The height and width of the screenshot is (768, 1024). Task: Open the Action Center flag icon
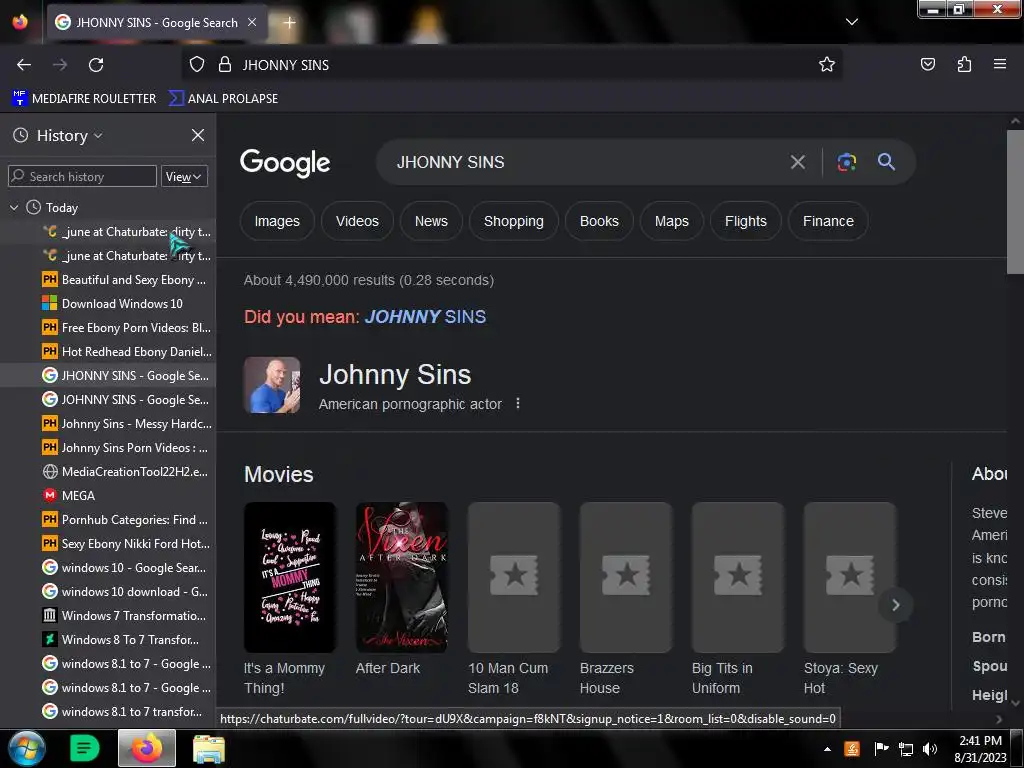click(x=881, y=749)
